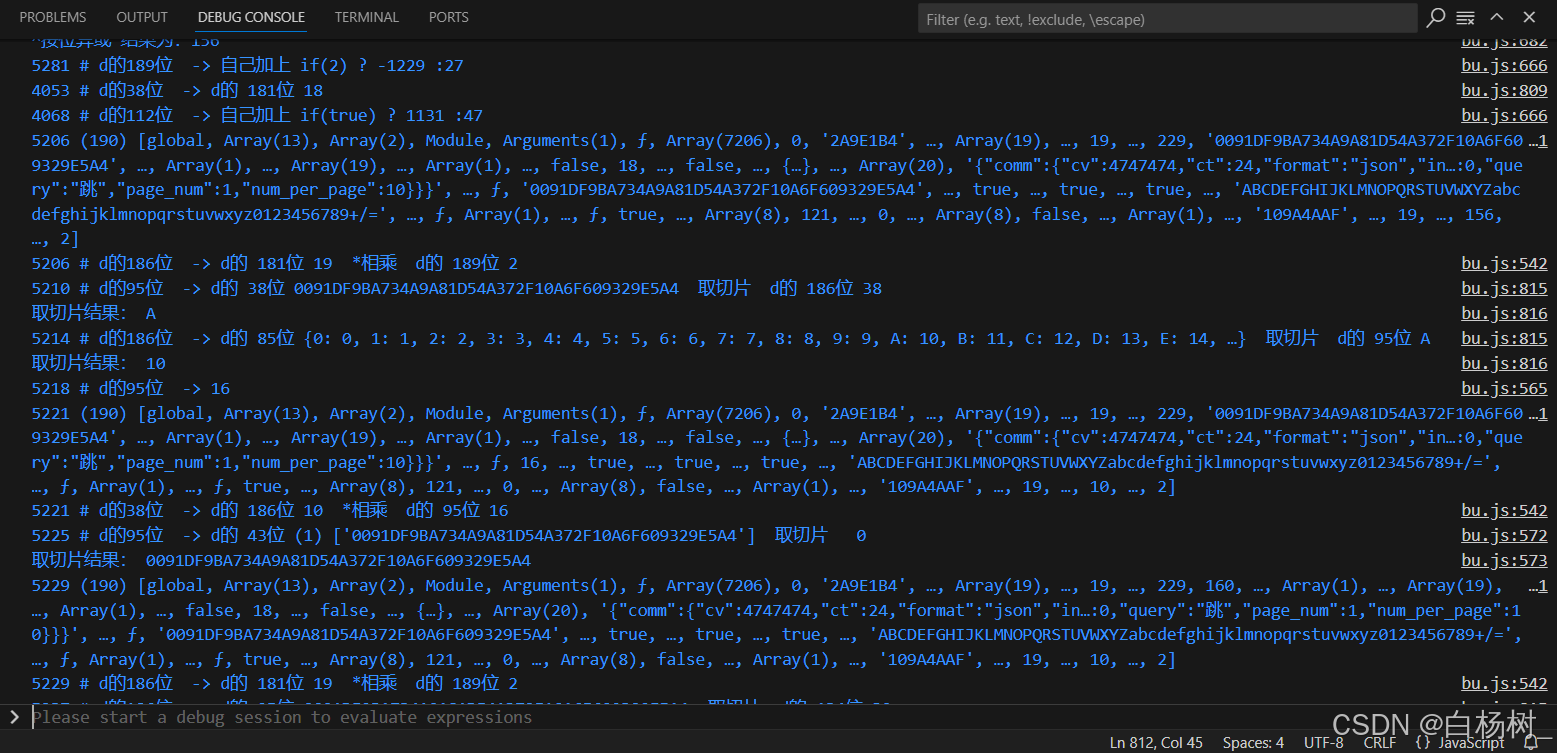This screenshot has width=1557, height=753.
Task: Switch to the TERMINAL tab
Action: coord(366,17)
